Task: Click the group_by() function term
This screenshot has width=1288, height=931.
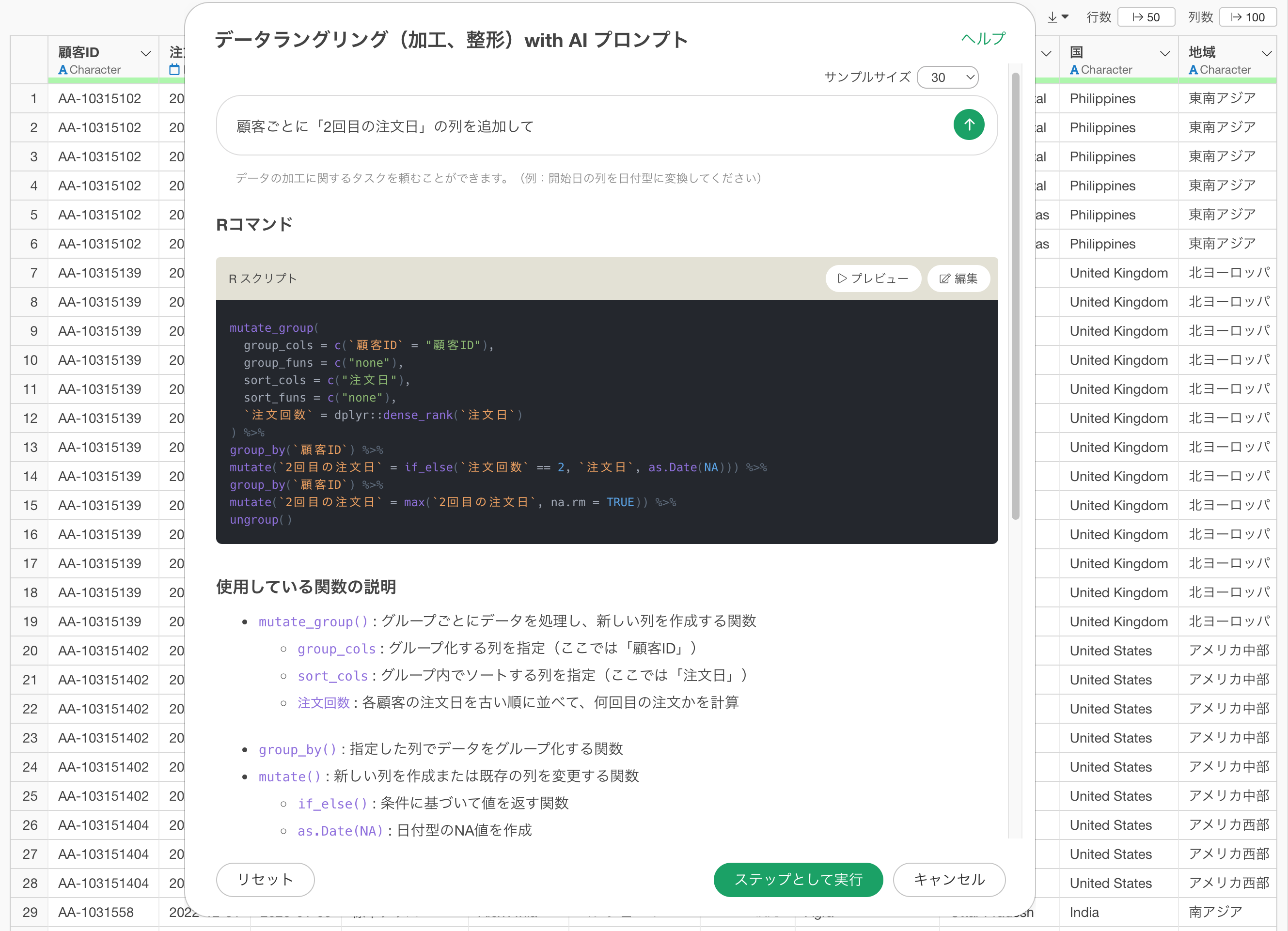Action: (x=298, y=749)
